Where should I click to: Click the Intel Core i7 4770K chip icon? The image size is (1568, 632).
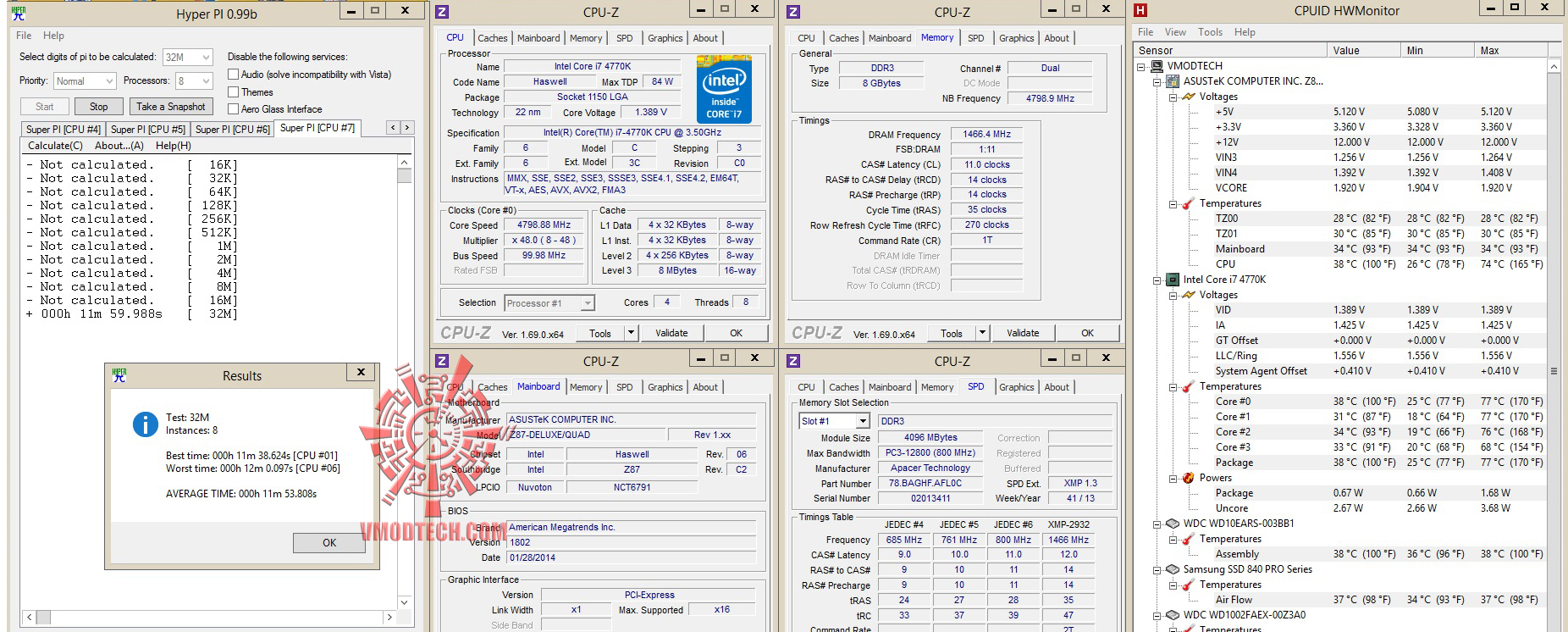pos(1173,280)
